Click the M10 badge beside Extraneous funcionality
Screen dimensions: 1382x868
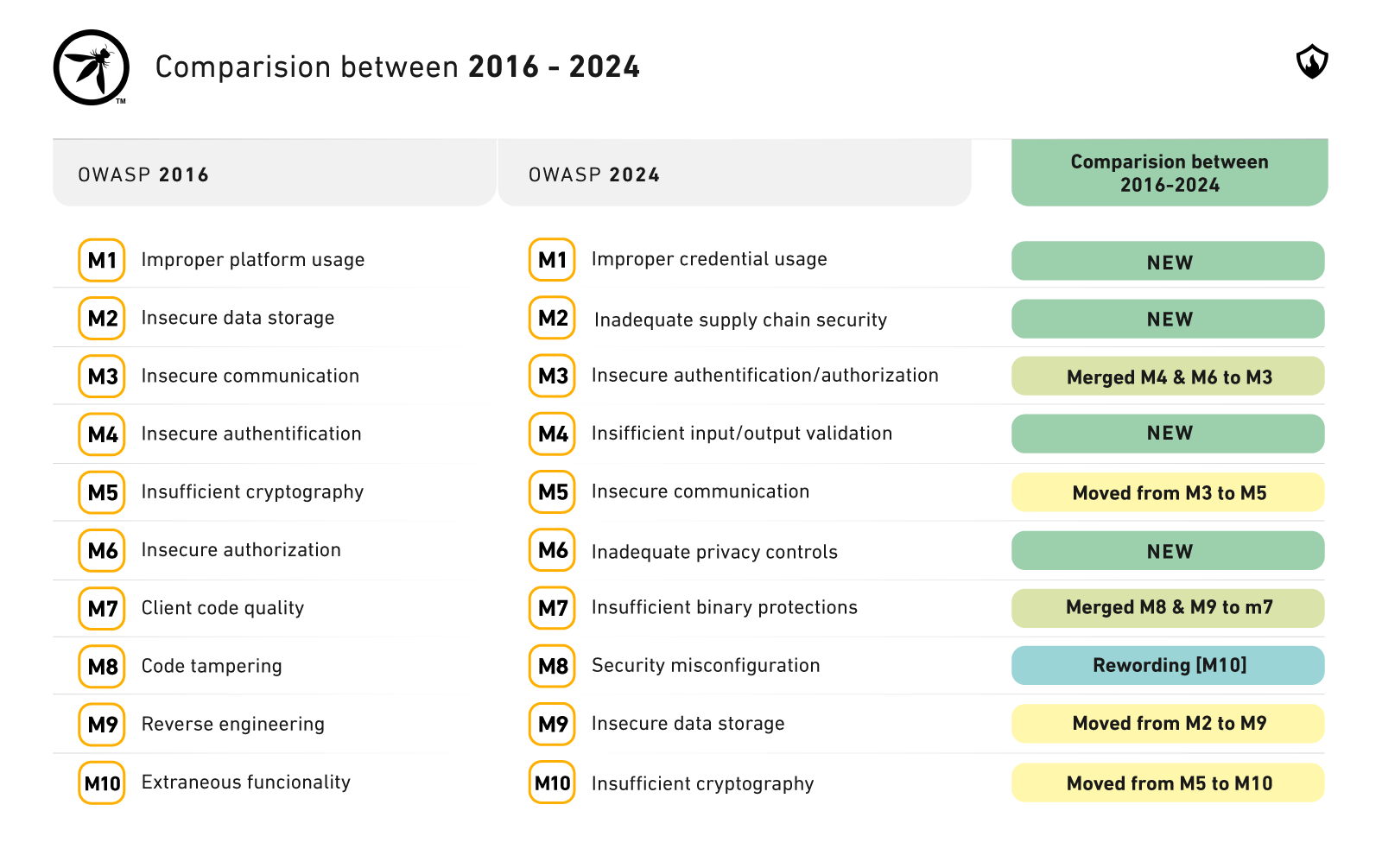click(102, 782)
